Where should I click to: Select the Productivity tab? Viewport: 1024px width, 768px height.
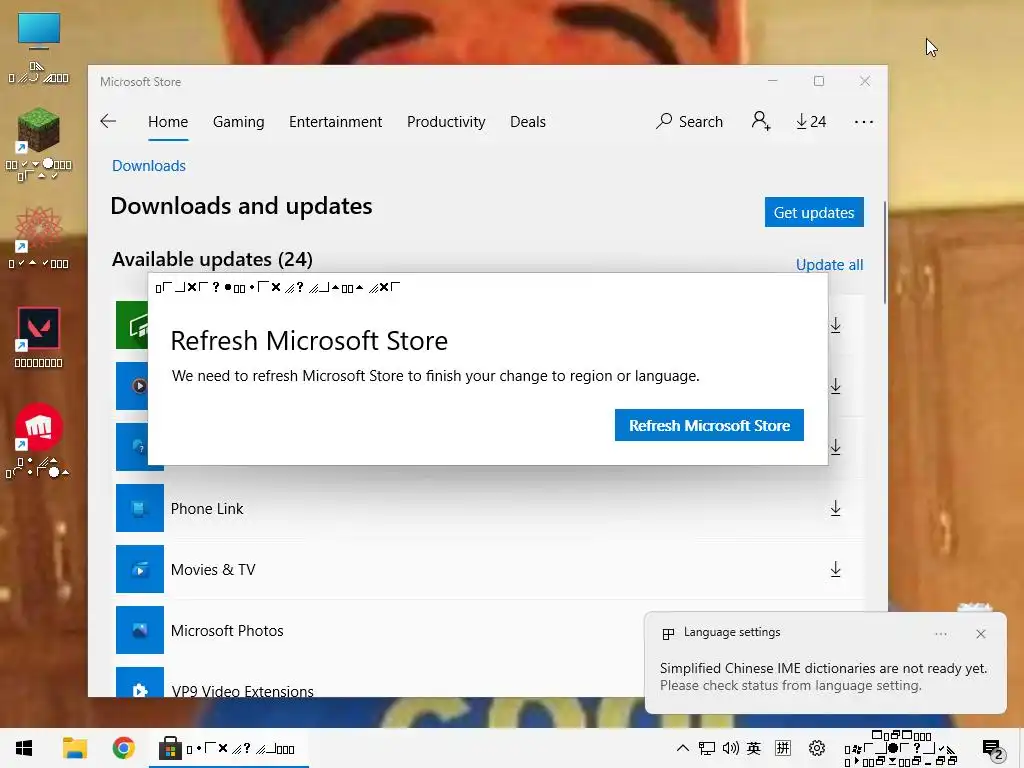coord(446,121)
